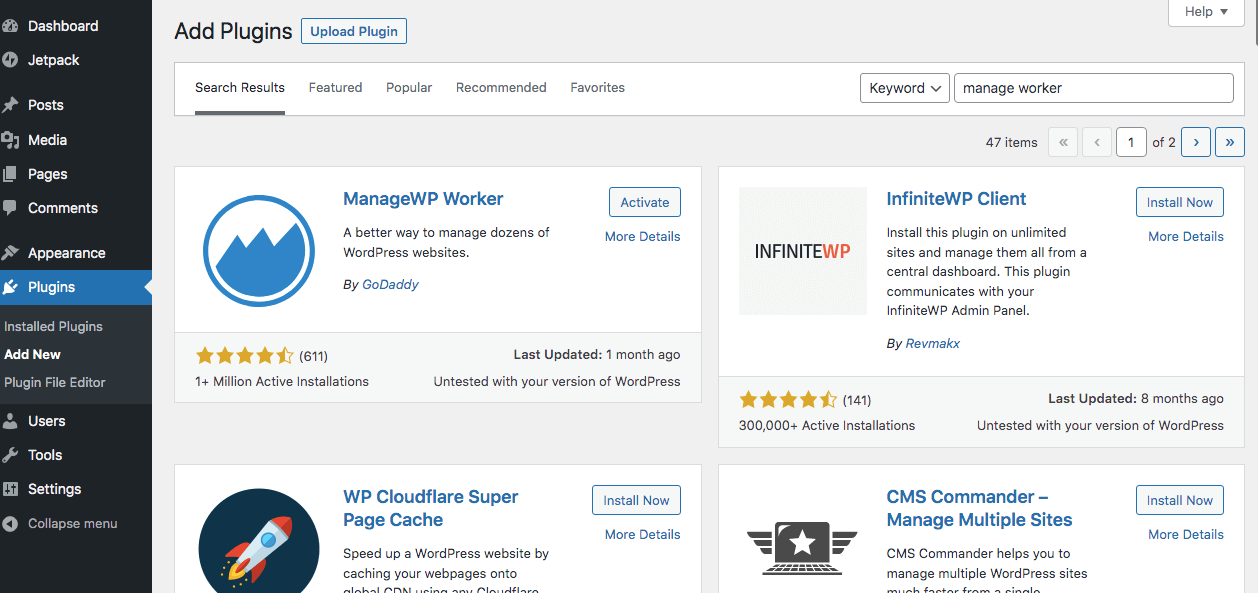
Task: Switch to the Featured tab
Action: click(x=335, y=88)
